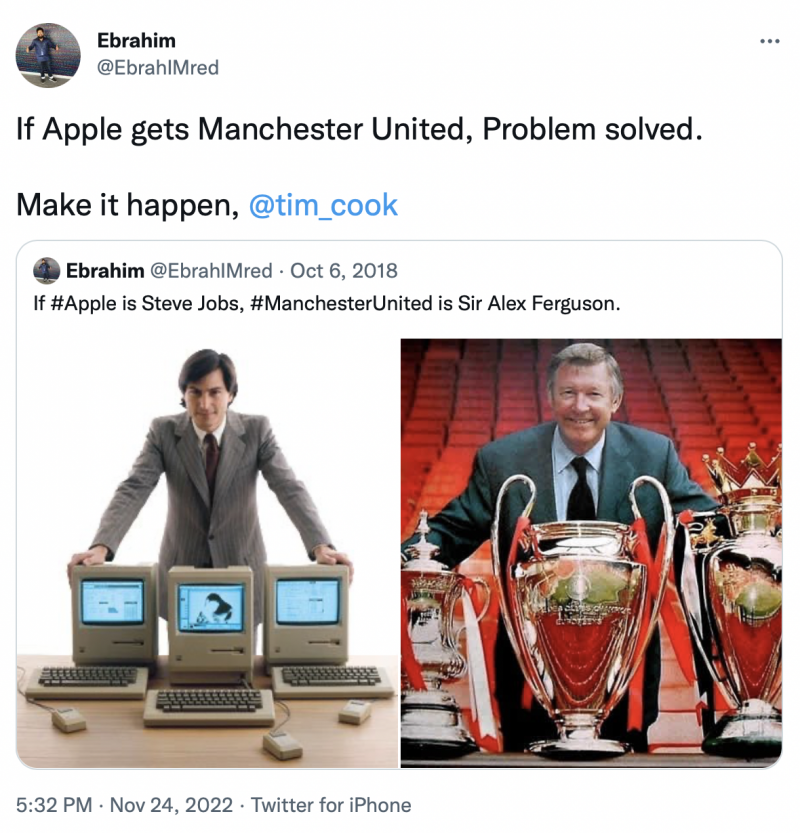The height and width of the screenshot is (833, 800).
Task: Open the #ManchesterUnited hashtag link
Action: [341, 303]
